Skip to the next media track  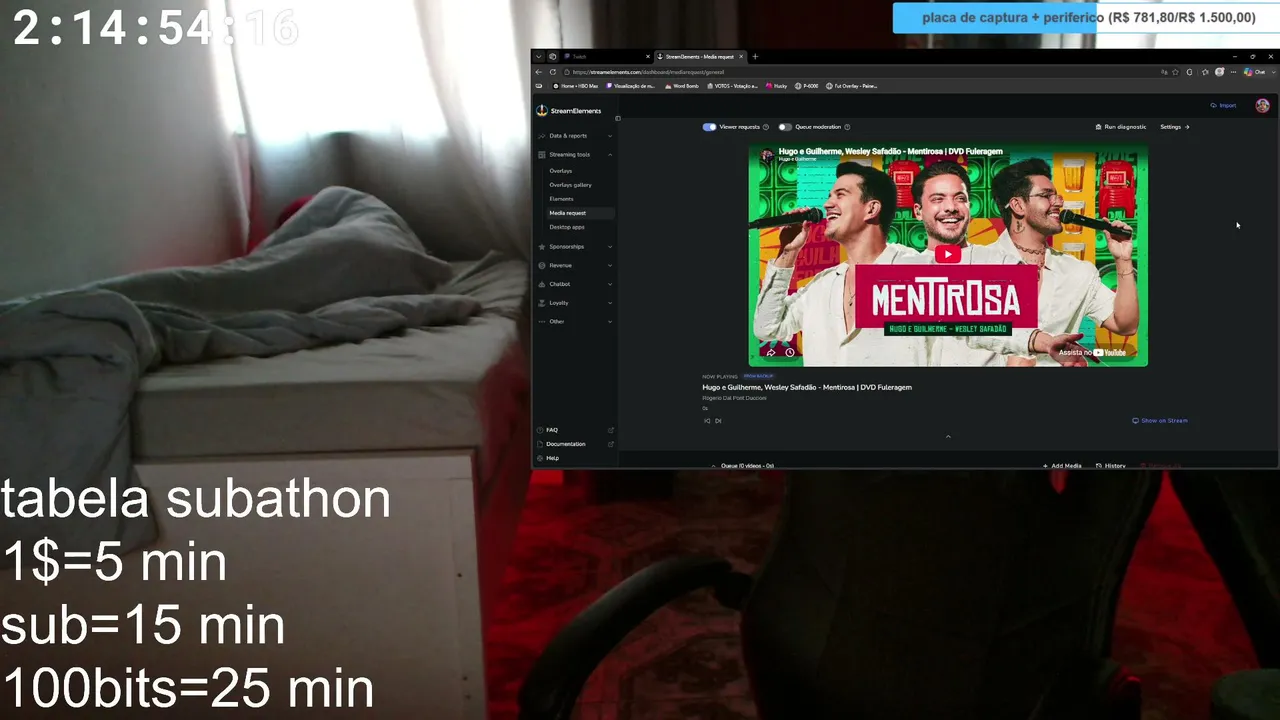(x=718, y=421)
